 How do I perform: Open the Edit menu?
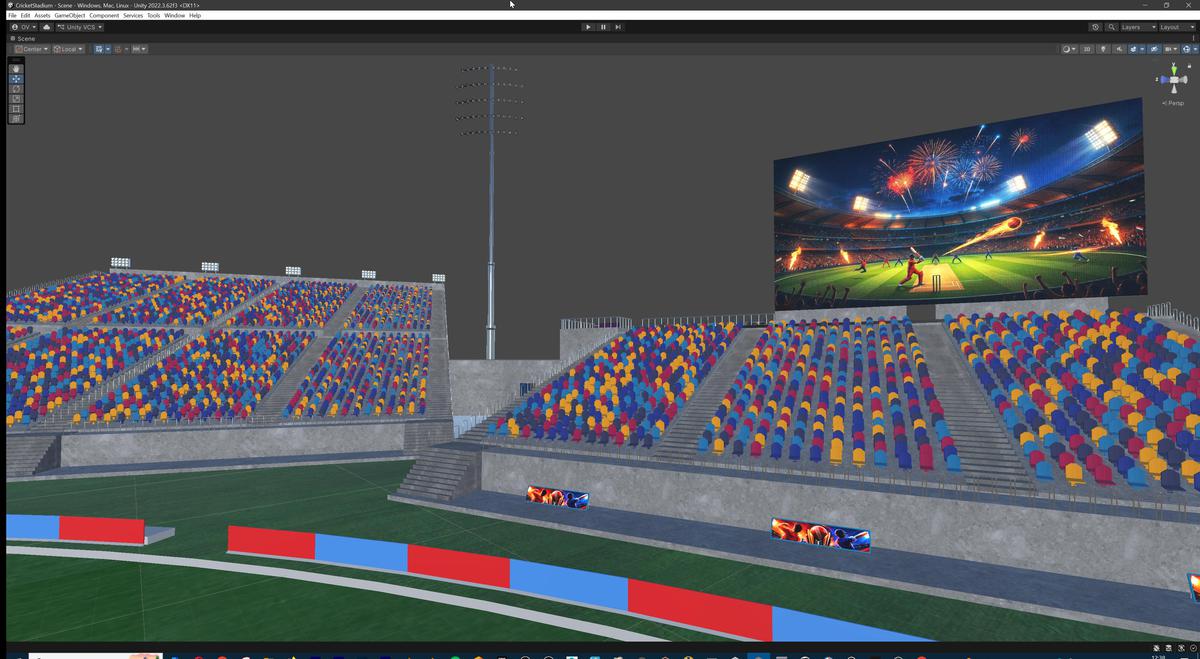point(25,15)
